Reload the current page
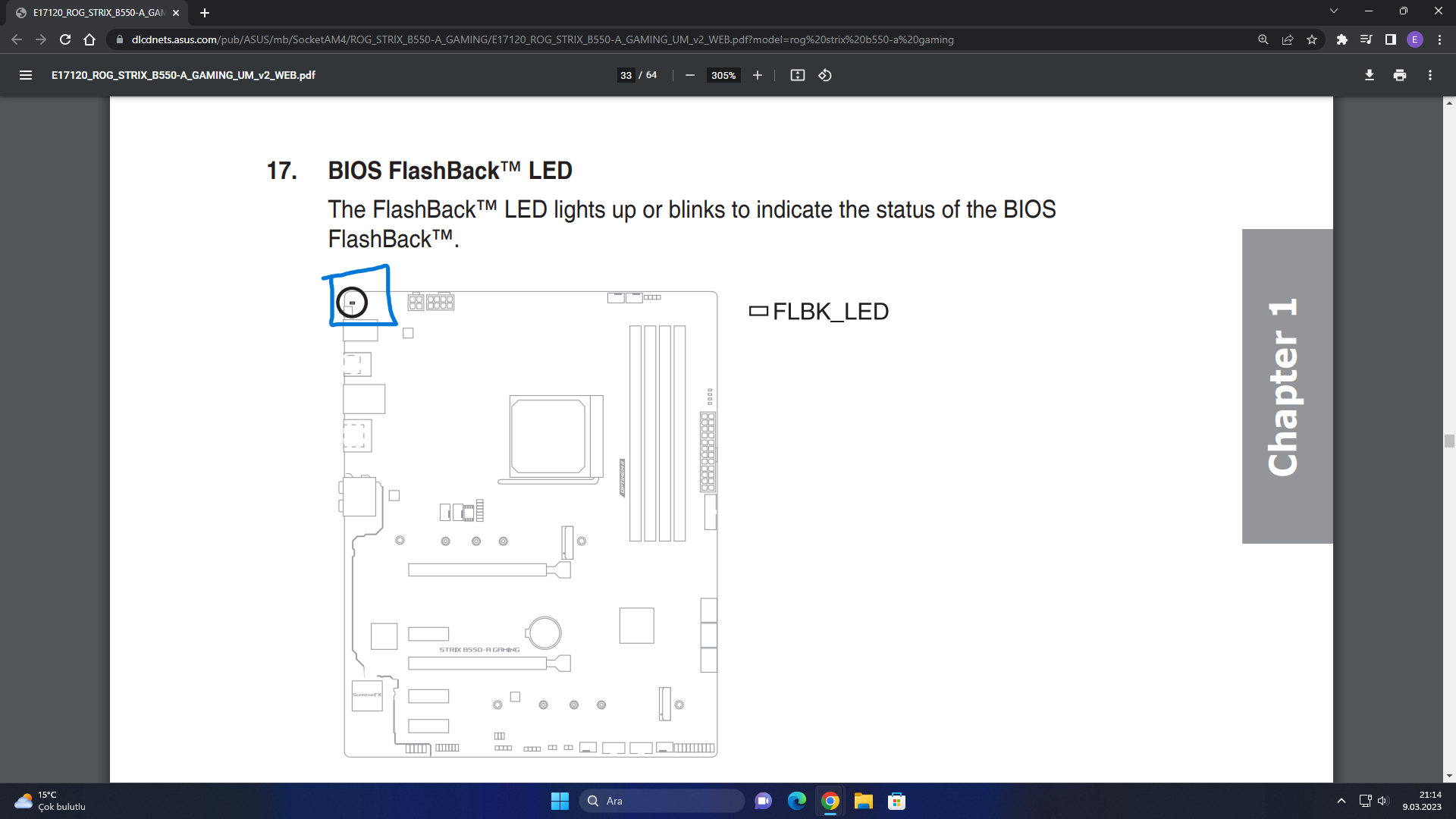Screen dimensions: 1456x819 pyautogui.click(x=65, y=39)
